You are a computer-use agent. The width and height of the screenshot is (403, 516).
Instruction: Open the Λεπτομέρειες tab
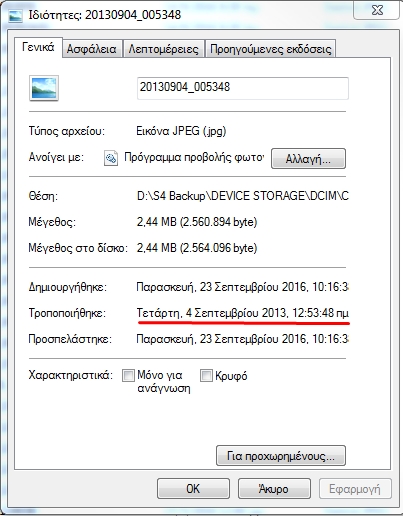(163, 49)
